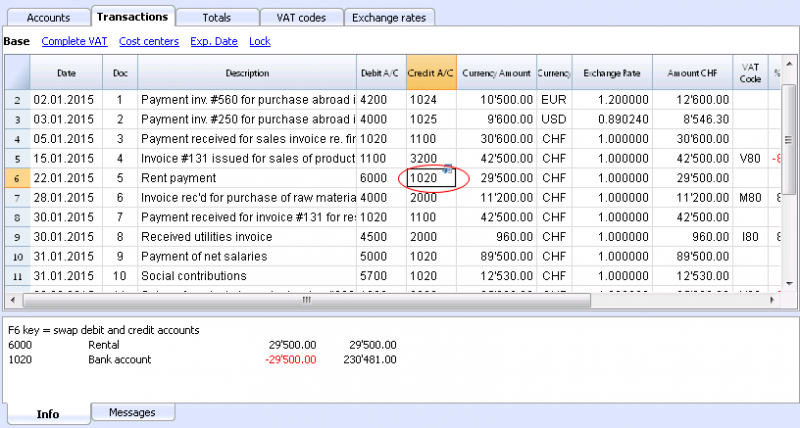This screenshot has height=428, width=800.
Task: Open the Messages tab at the bottom
Action: coord(132,412)
